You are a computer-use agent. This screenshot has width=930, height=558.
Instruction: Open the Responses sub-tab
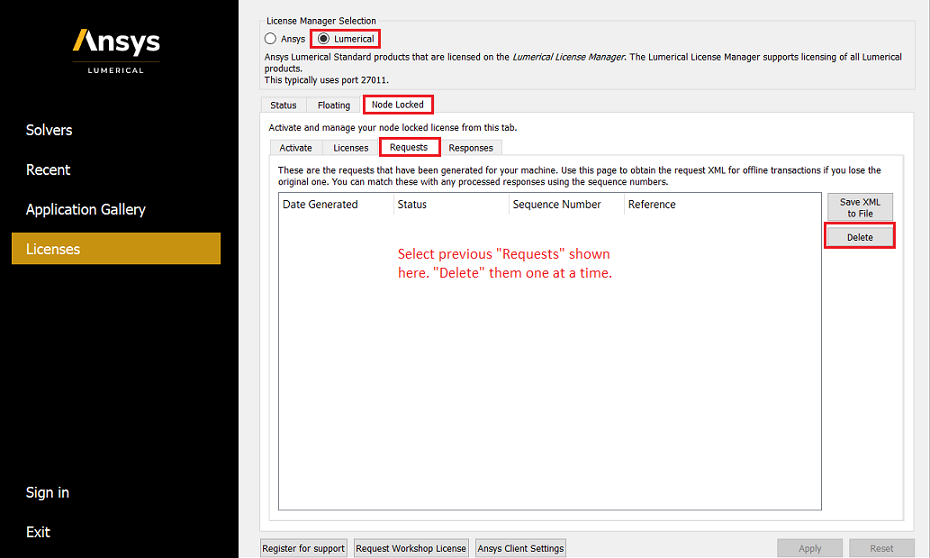470,148
